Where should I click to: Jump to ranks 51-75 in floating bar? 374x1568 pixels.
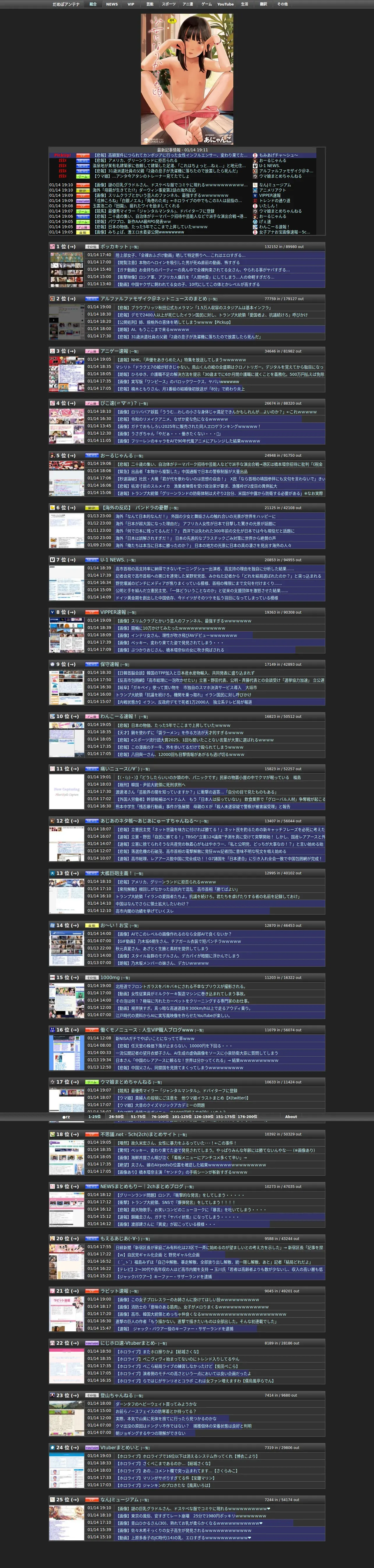[x=138, y=1117]
